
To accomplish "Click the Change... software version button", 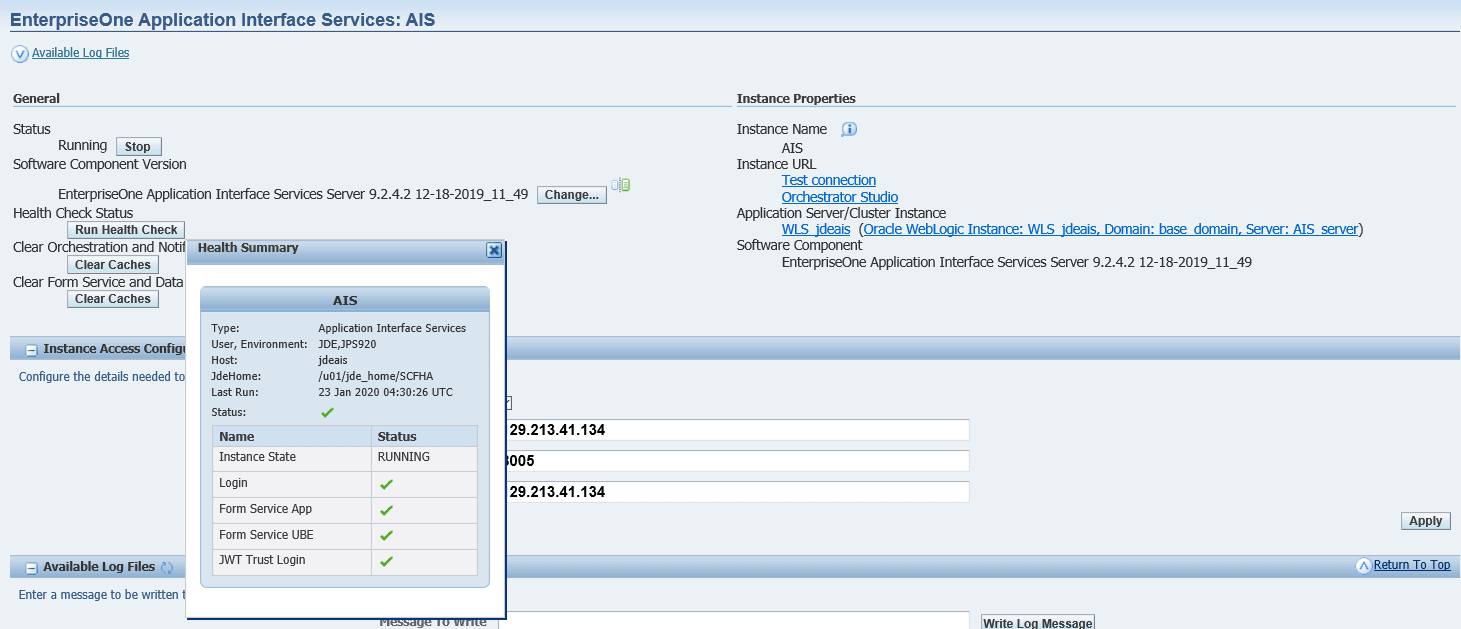I will 572,195.
